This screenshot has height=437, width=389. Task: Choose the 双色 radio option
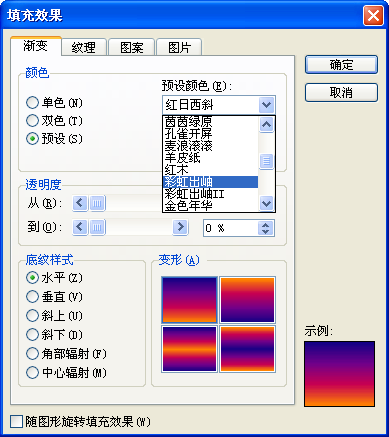coord(54,121)
